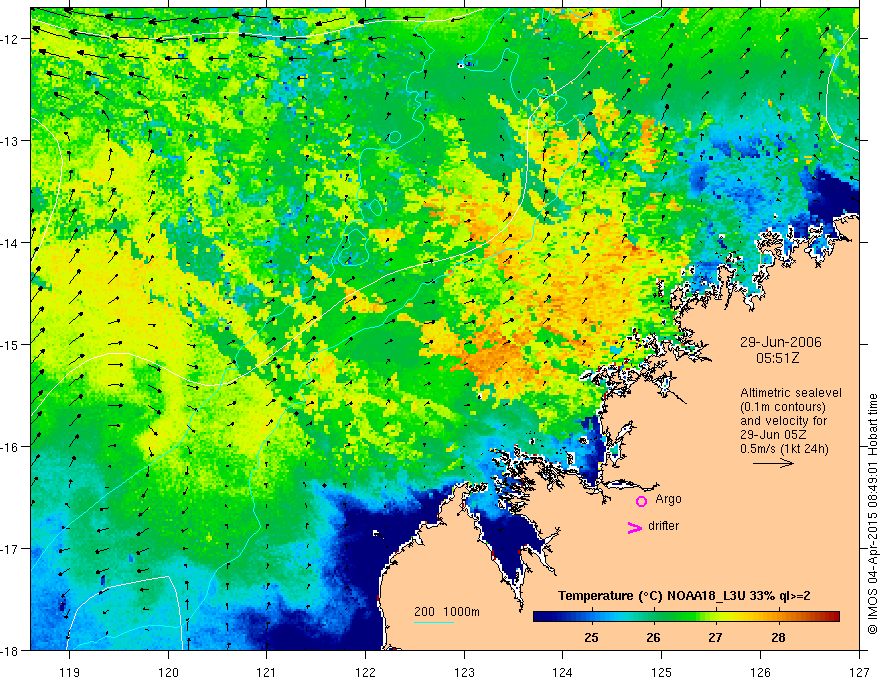Click the latitude axis label -15
This screenshot has width=880, height=680.
(x=10, y=344)
